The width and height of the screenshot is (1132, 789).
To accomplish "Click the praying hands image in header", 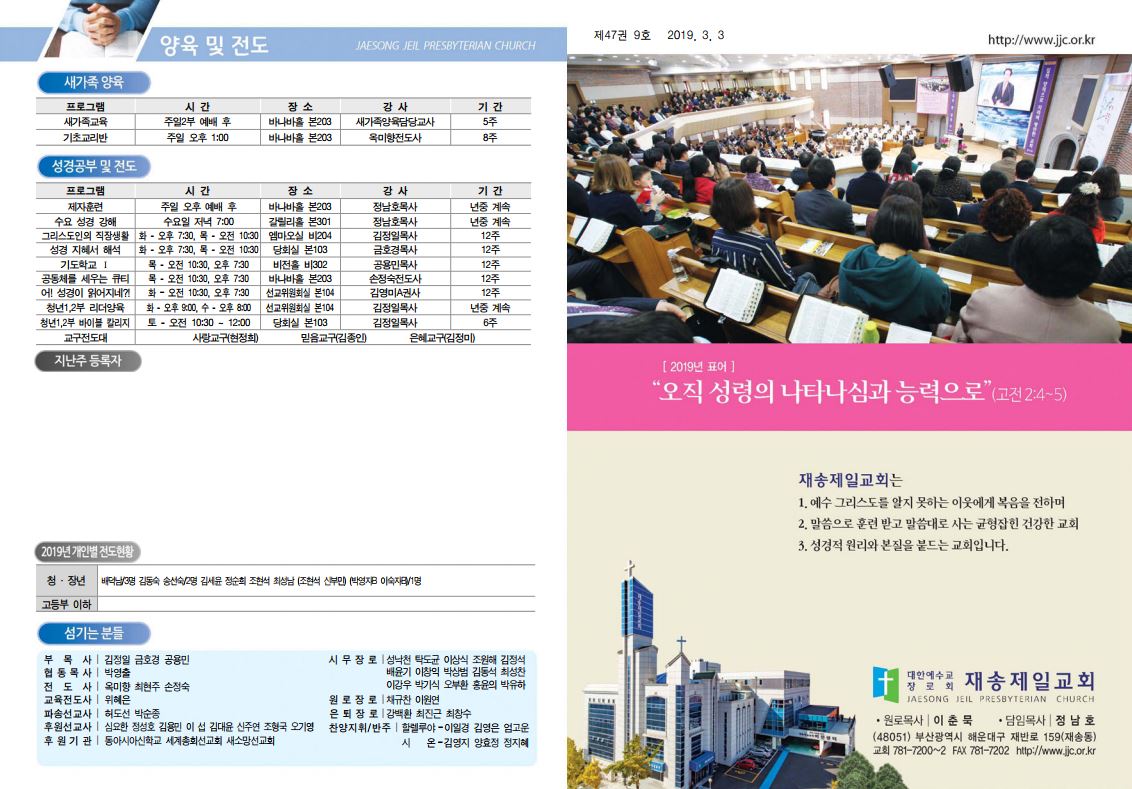I will coord(92,27).
